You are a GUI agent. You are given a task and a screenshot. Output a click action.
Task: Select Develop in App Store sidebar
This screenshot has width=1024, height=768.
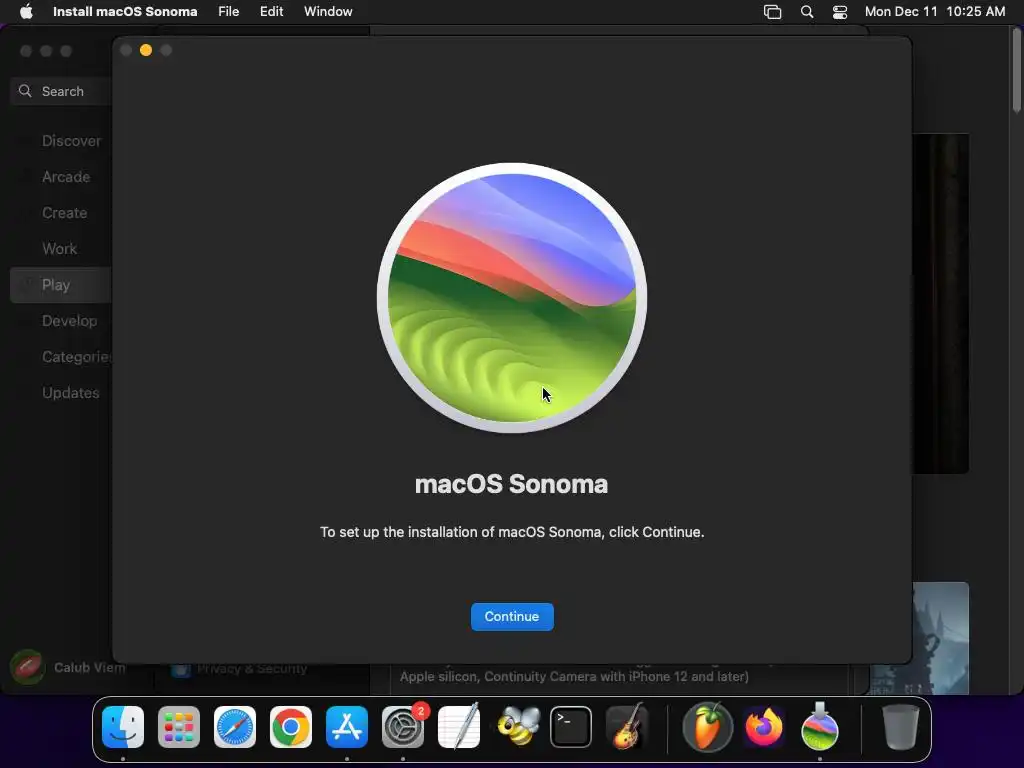click(69, 321)
